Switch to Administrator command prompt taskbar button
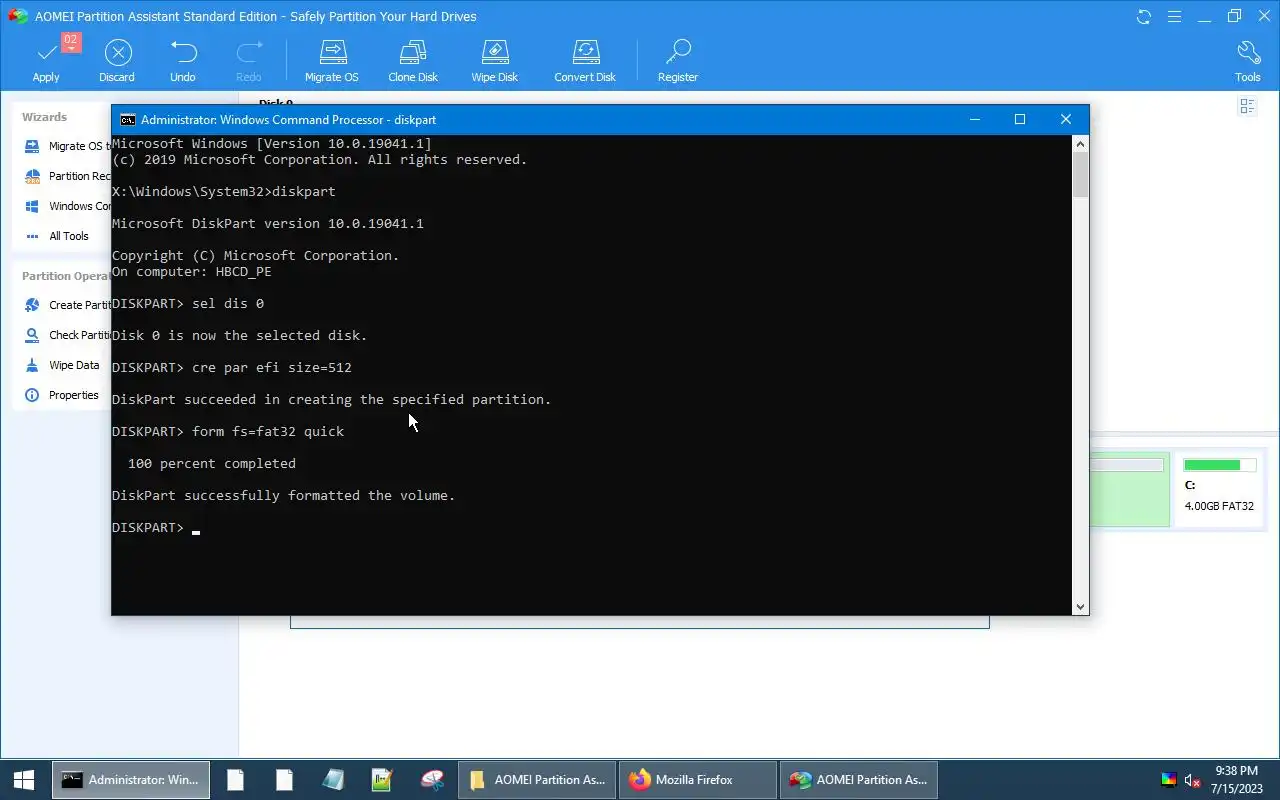Screen dimensions: 1280x800 coord(131,780)
